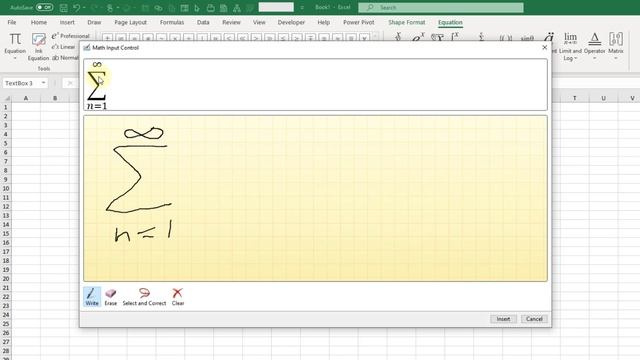Click the recognized equation preview box

pos(315,84)
